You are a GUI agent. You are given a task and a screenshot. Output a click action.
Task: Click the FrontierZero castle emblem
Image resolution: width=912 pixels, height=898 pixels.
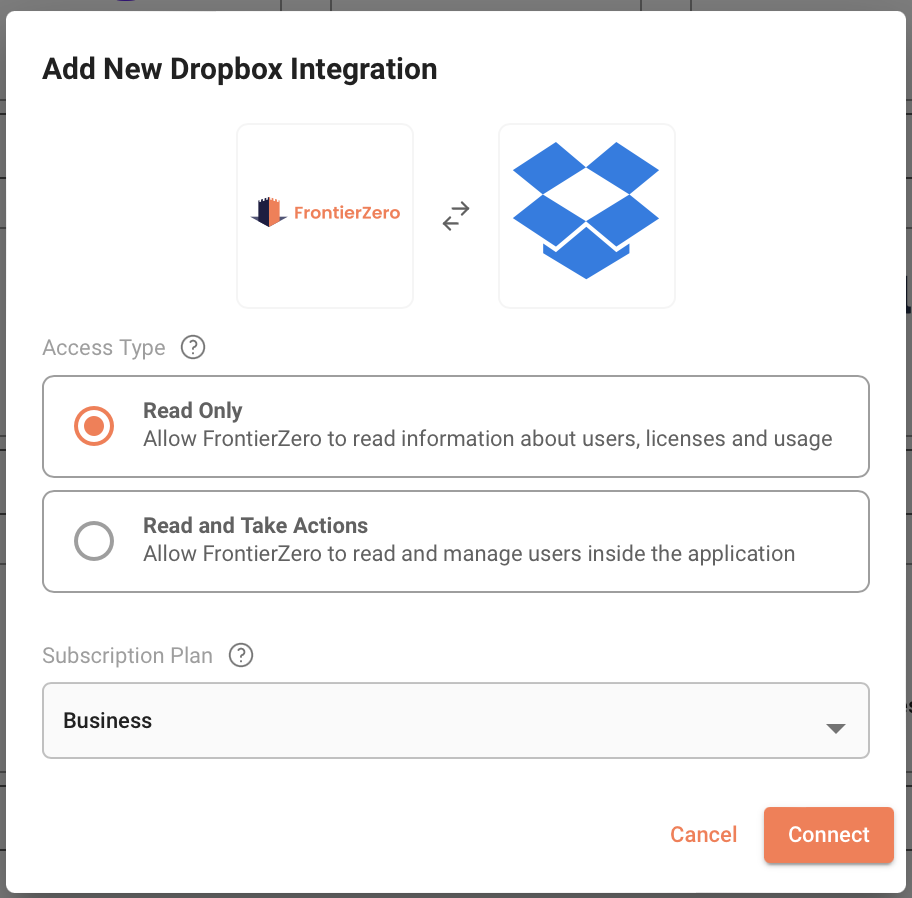269,212
